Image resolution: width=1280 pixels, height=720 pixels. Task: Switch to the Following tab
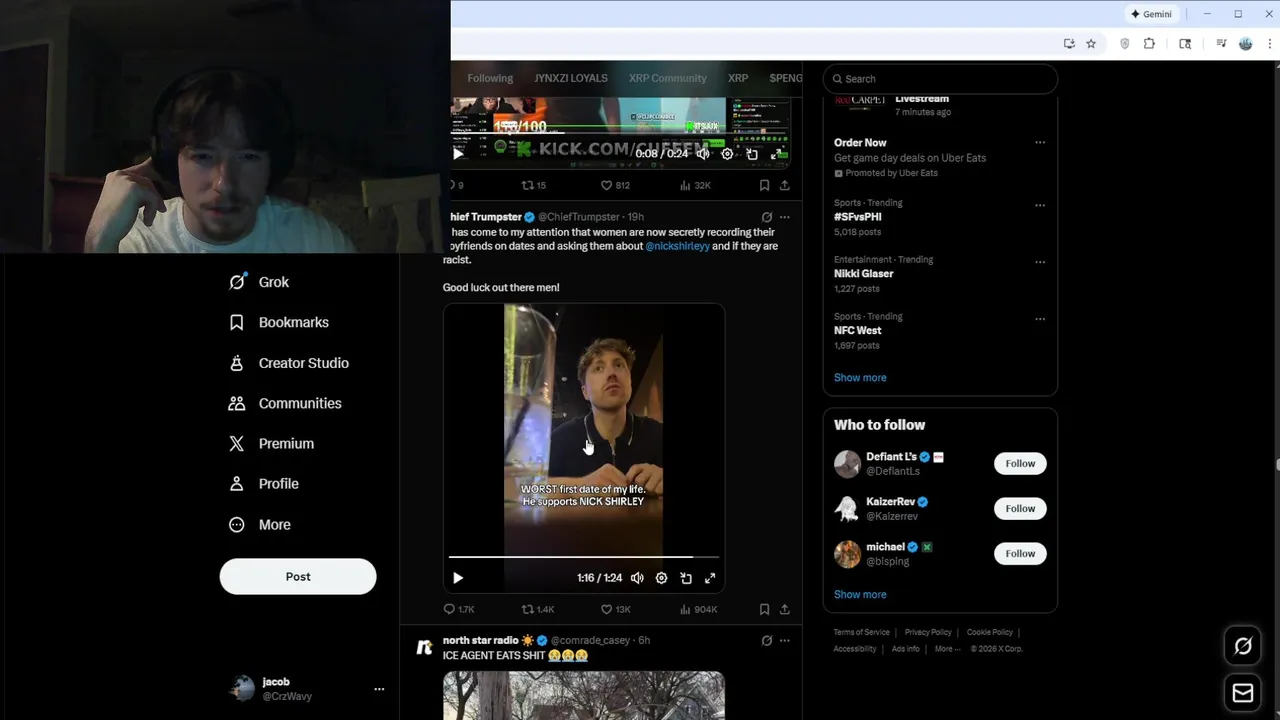tap(490, 78)
